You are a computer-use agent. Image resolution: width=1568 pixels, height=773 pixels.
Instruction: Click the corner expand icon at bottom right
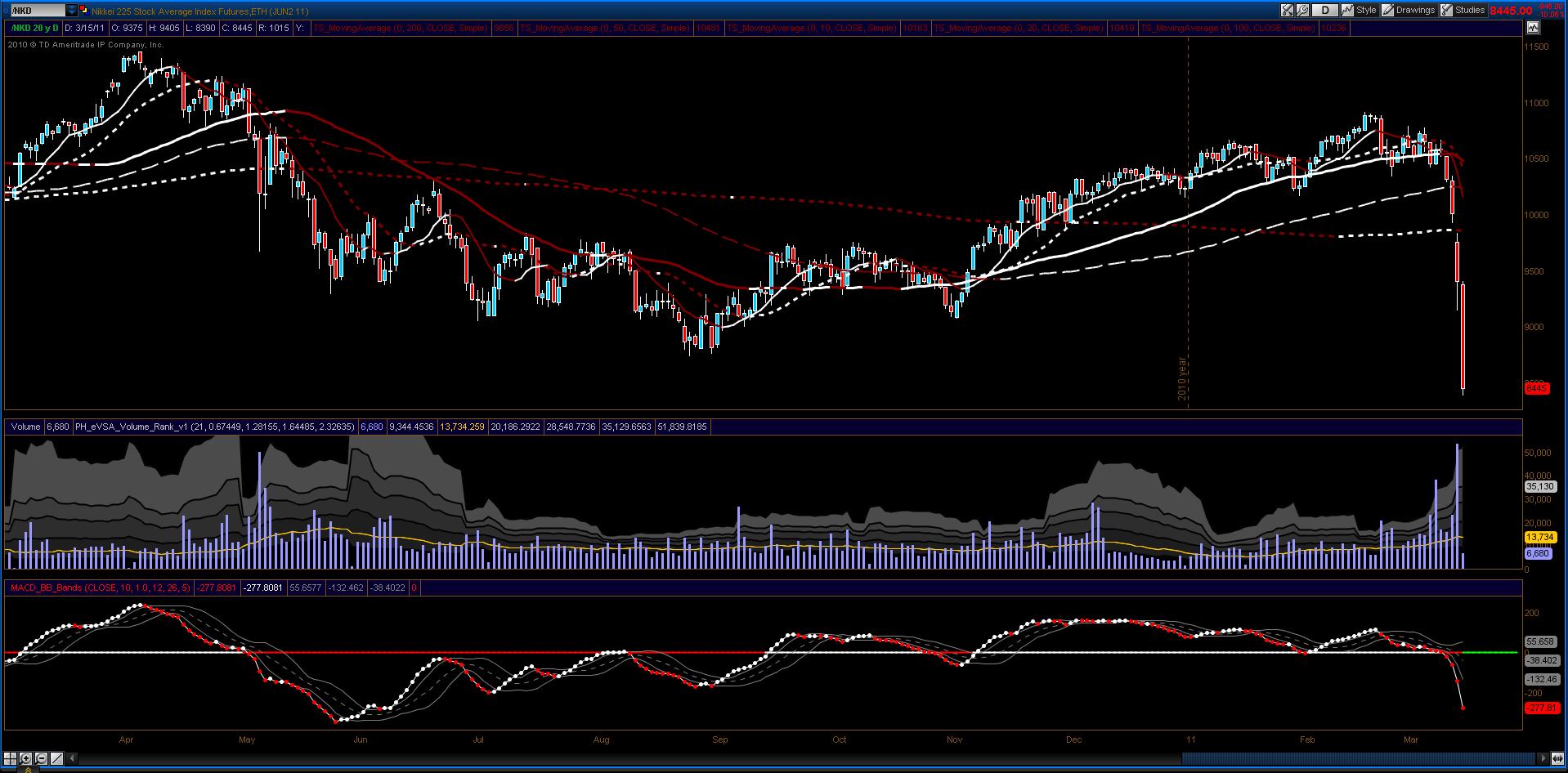click(x=1557, y=757)
